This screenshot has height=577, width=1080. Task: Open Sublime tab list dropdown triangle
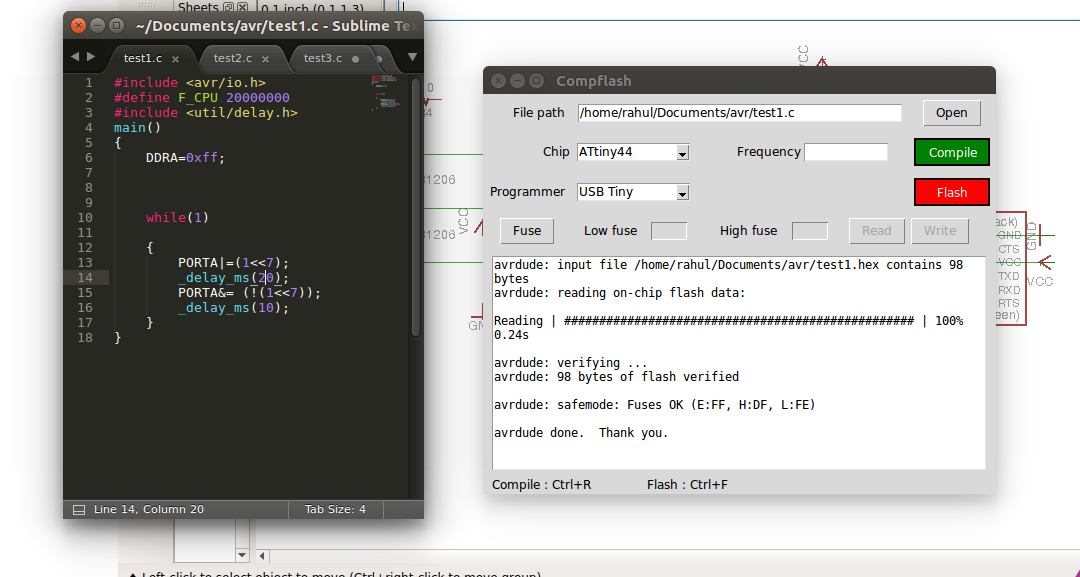(412, 57)
